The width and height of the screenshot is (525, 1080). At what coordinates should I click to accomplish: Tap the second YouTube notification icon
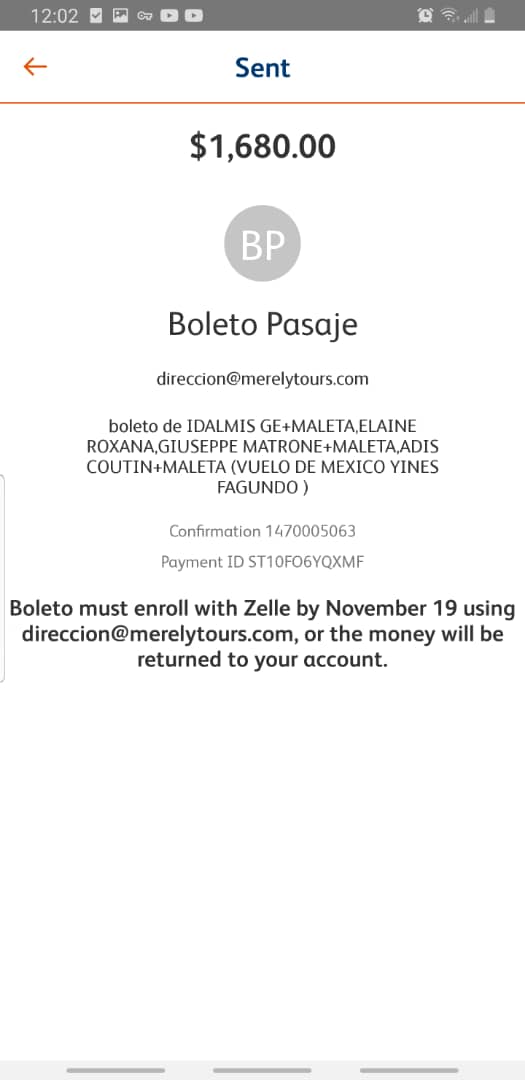point(194,16)
